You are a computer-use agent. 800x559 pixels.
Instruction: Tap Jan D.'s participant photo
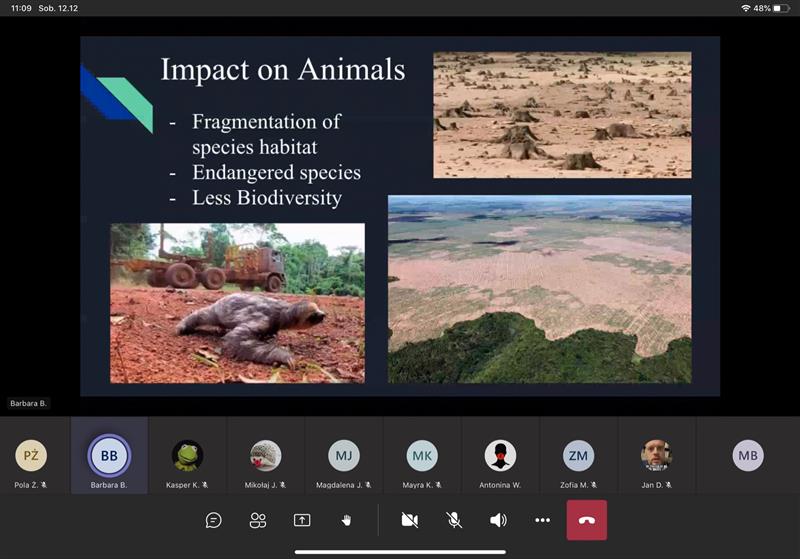click(656, 456)
